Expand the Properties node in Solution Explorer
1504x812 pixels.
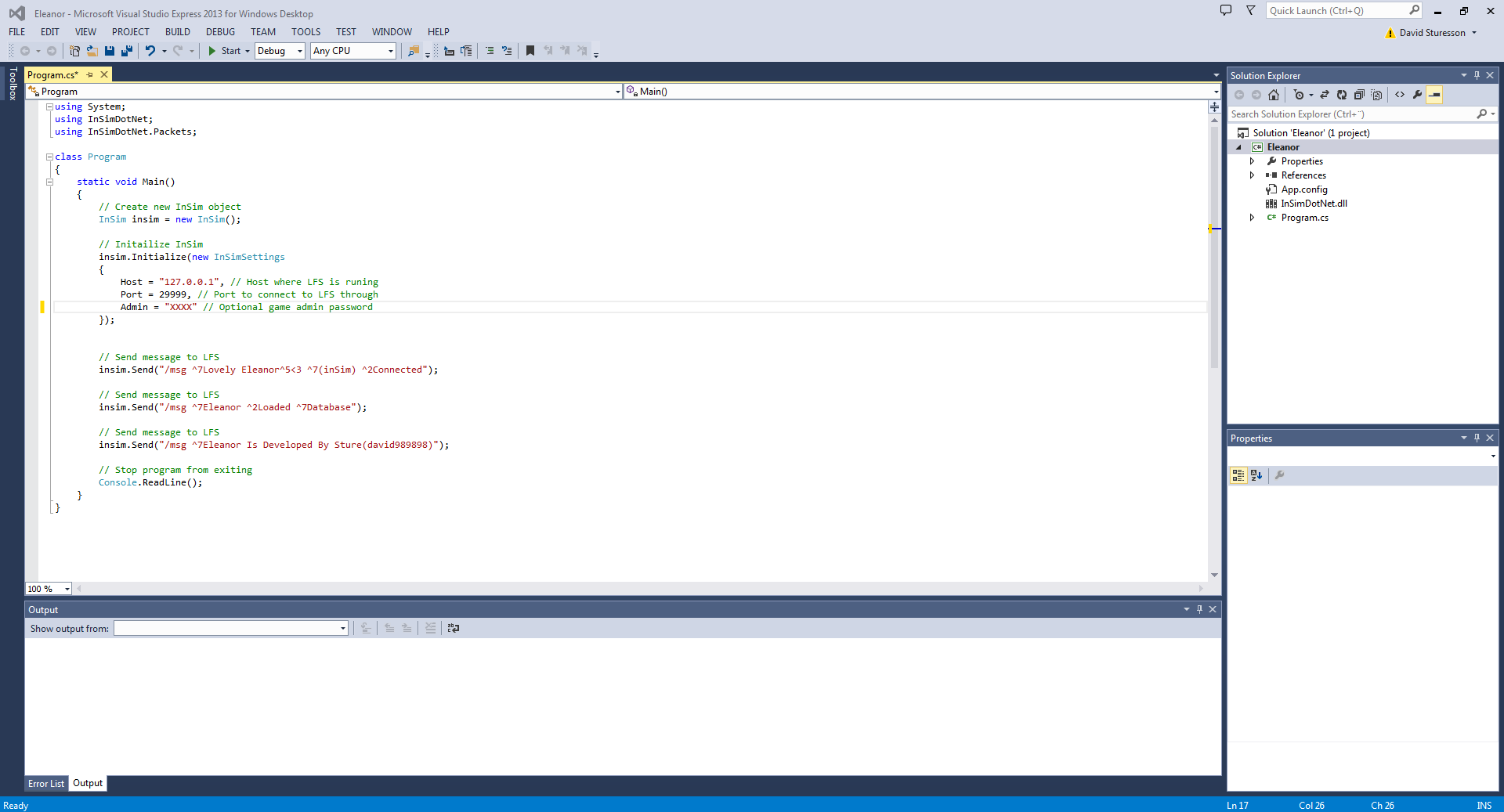1252,161
